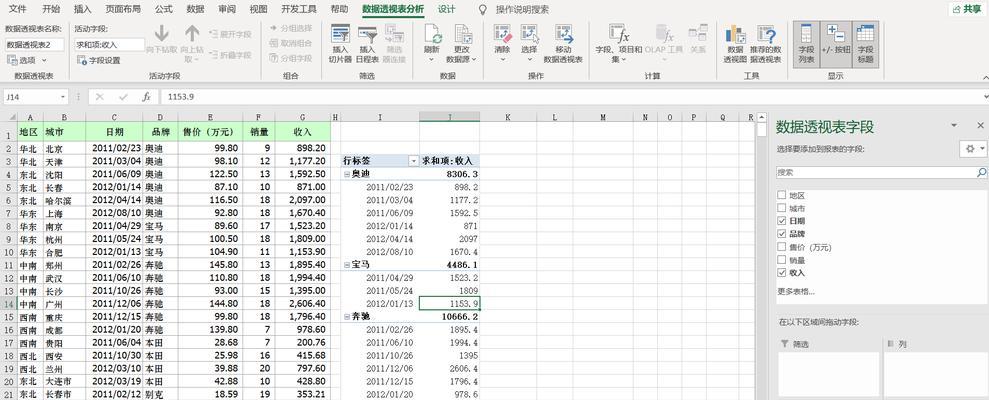Collapse the 宝马 group in pivot table
The height and width of the screenshot is (400, 989).
[346, 265]
